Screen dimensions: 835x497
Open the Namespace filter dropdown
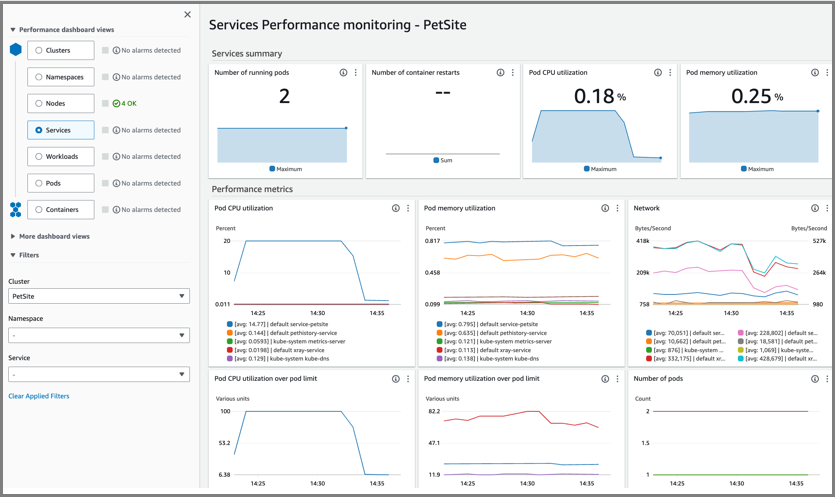tap(99, 335)
